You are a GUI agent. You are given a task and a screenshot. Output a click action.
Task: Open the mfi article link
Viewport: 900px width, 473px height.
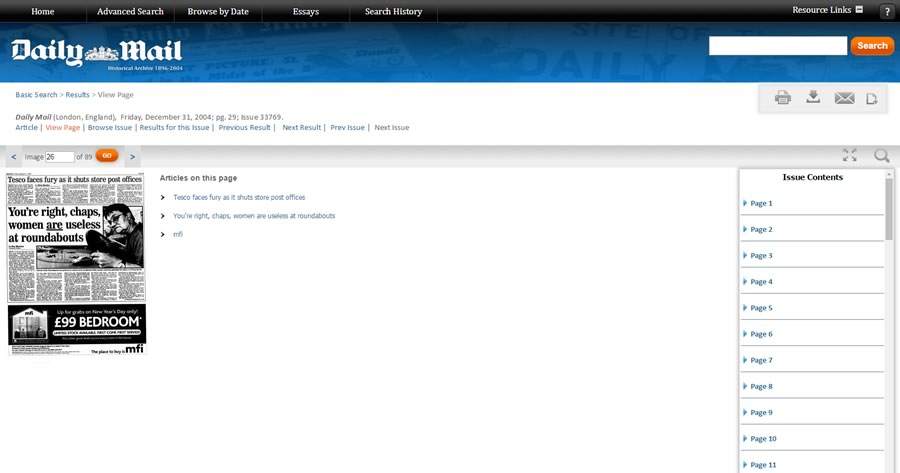coord(178,234)
